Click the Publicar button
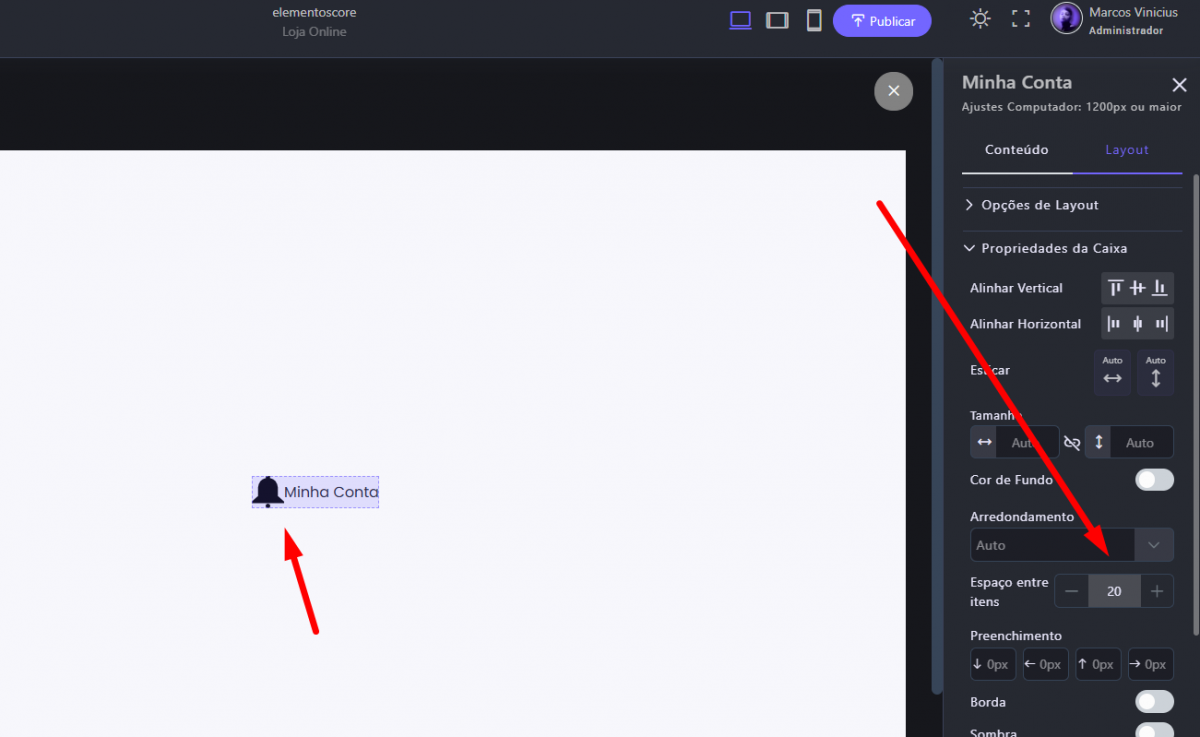The height and width of the screenshot is (737, 1200). [882, 21]
